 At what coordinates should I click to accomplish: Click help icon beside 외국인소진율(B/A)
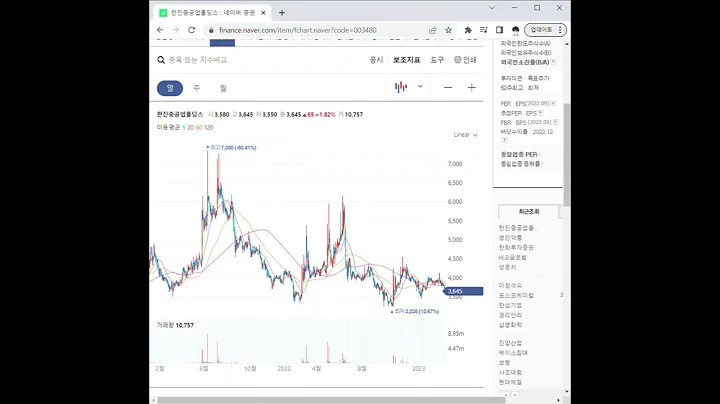click(x=553, y=62)
